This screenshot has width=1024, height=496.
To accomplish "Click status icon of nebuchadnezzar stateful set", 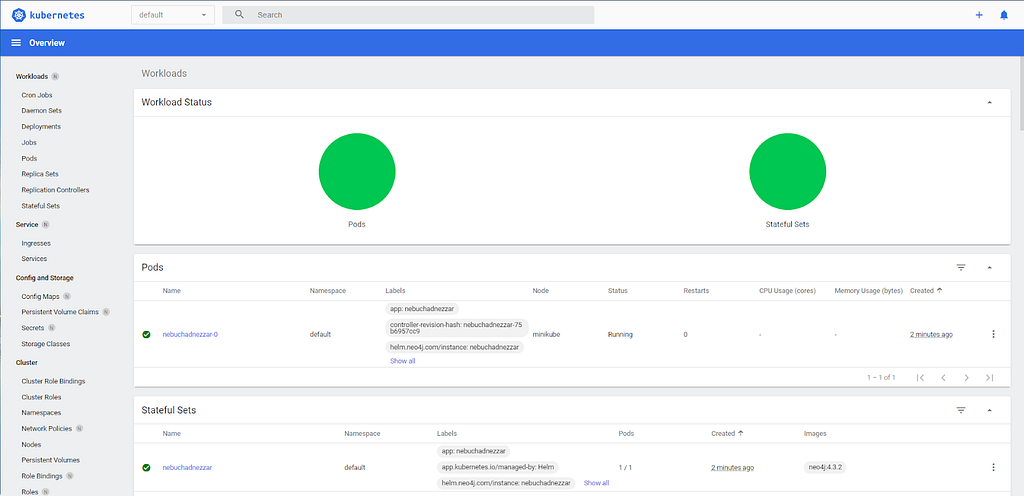I will (x=146, y=467).
